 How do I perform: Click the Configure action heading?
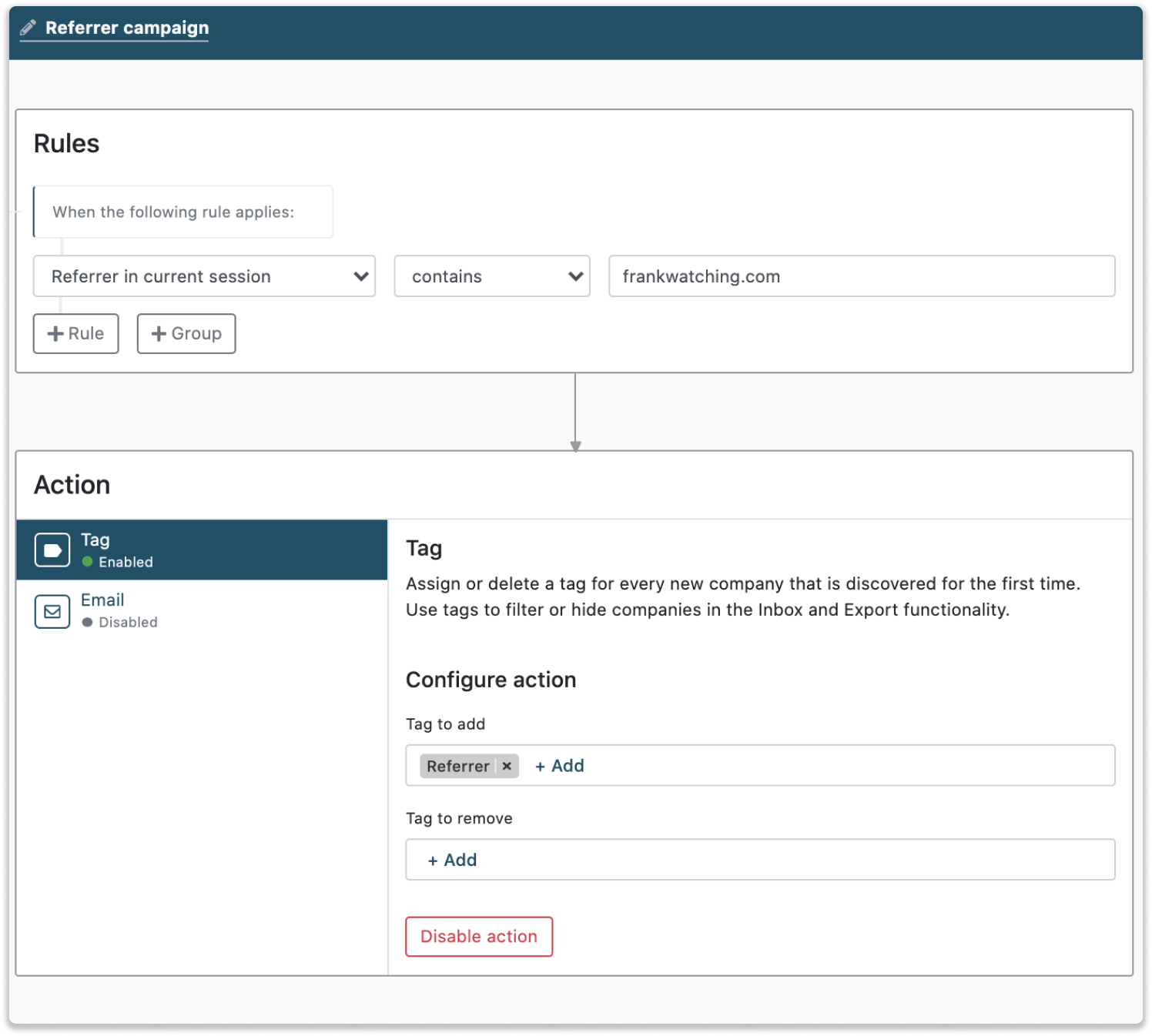tap(491, 680)
